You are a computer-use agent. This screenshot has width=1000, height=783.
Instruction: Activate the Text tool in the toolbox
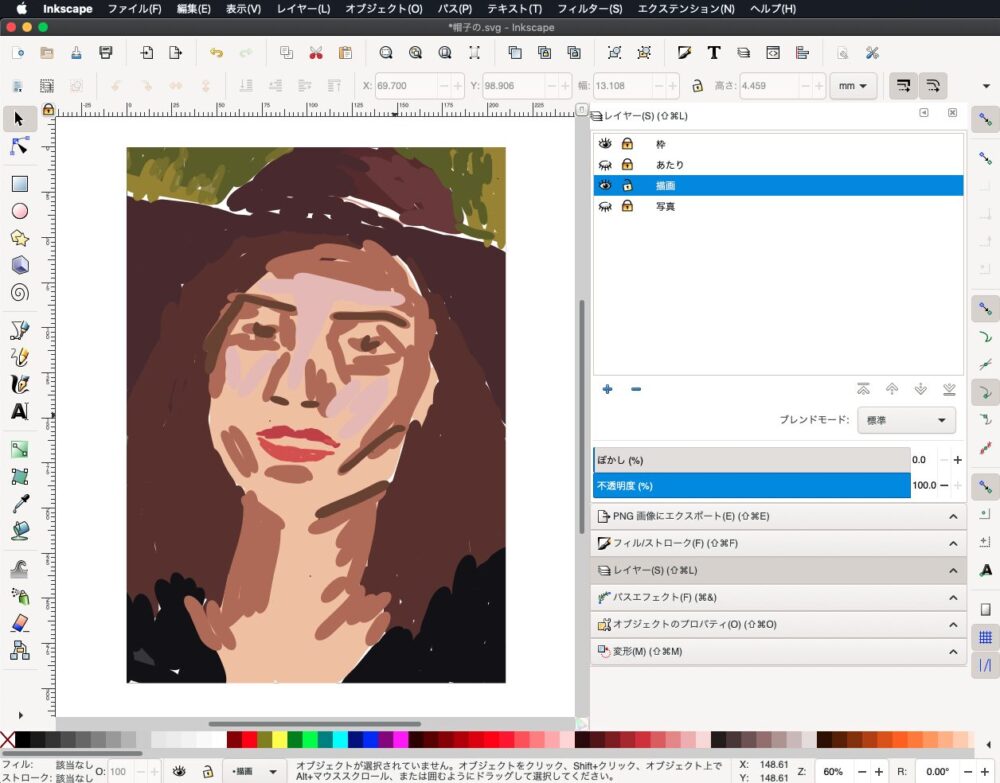click(19, 411)
